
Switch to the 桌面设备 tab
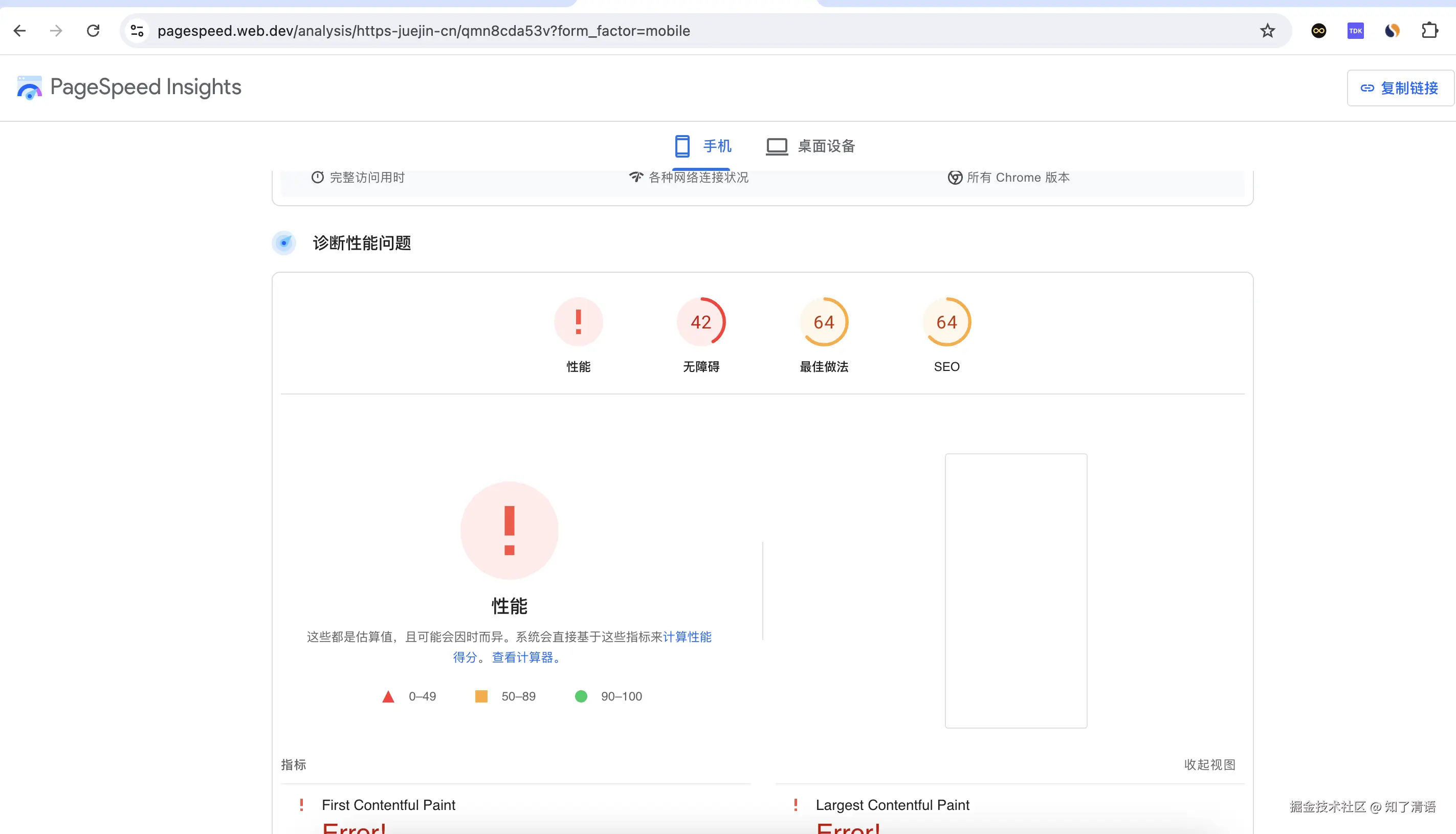tap(809, 147)
